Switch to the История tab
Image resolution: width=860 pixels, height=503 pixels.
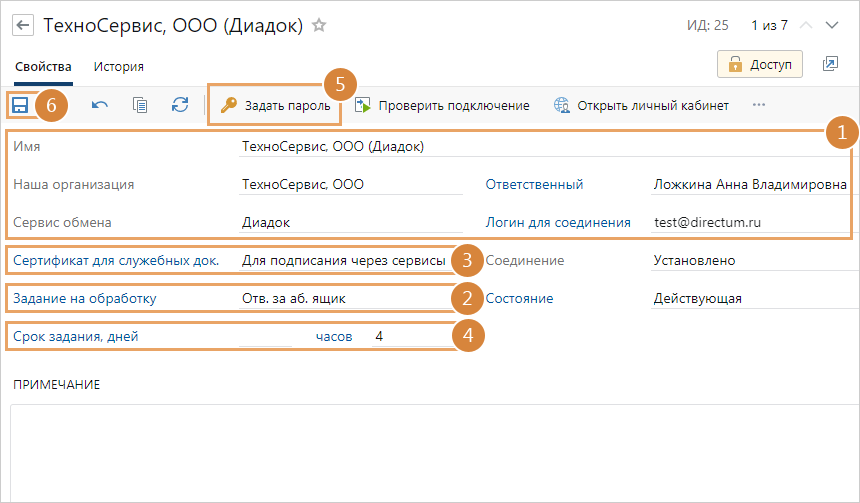[119, 67]
